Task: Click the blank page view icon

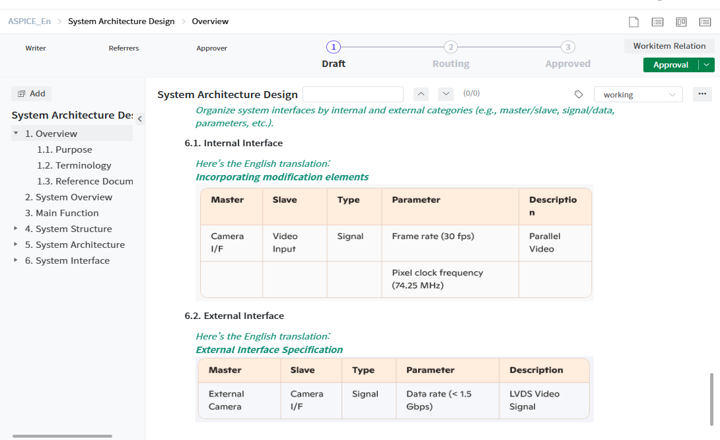Action: (634, 21)
